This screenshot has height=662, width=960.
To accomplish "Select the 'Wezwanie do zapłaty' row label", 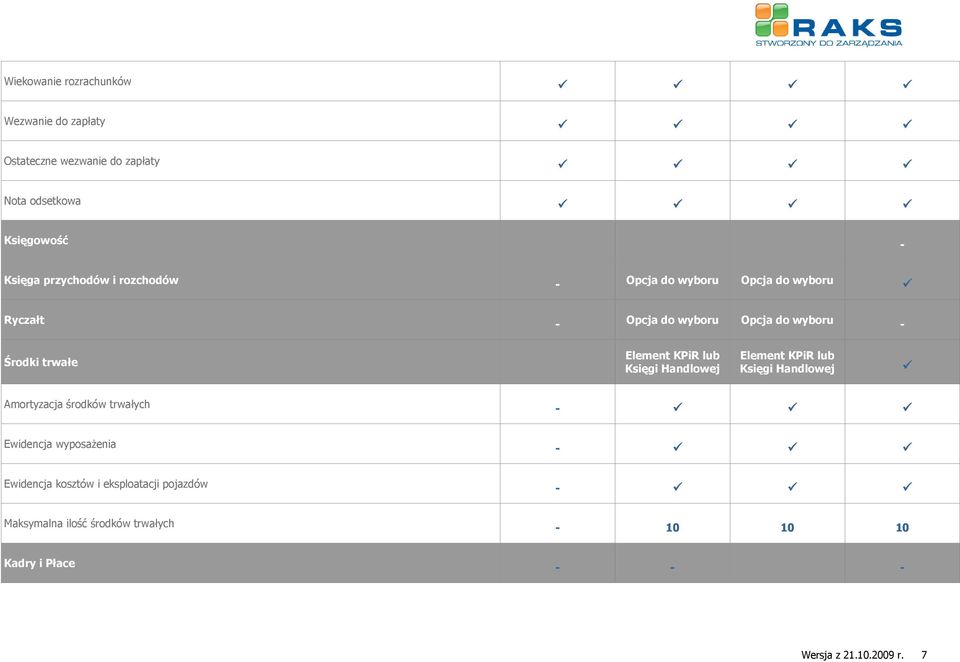I will click(x=54, y=121).
